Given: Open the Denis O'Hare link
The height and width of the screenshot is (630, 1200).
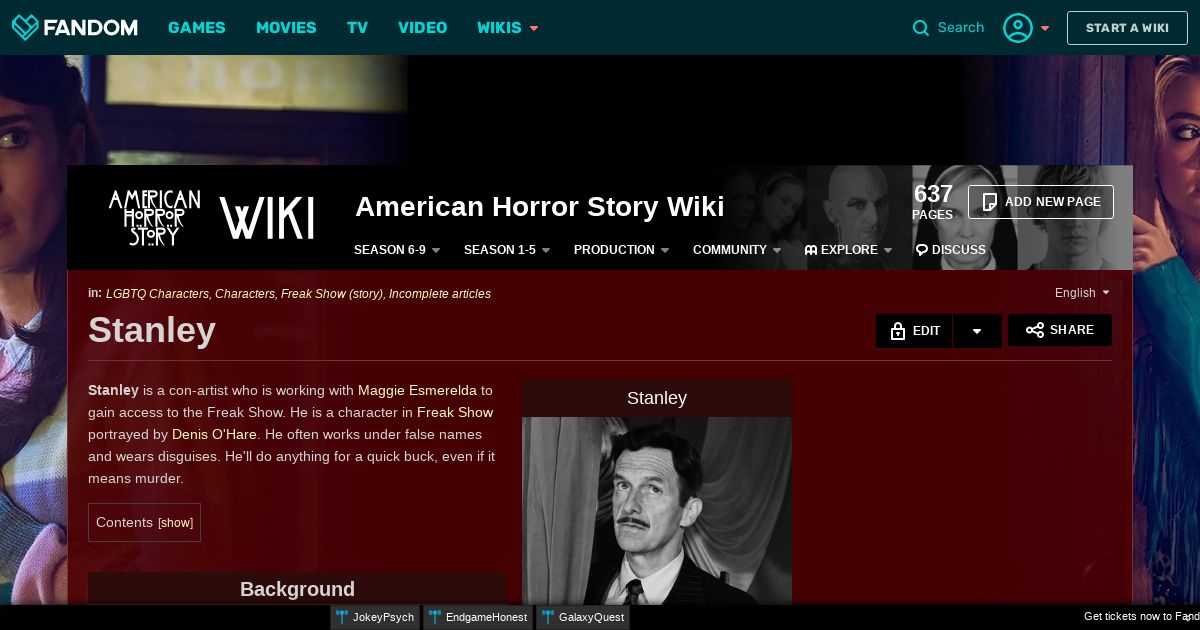Looking at the screenshot, I should 214,434.
